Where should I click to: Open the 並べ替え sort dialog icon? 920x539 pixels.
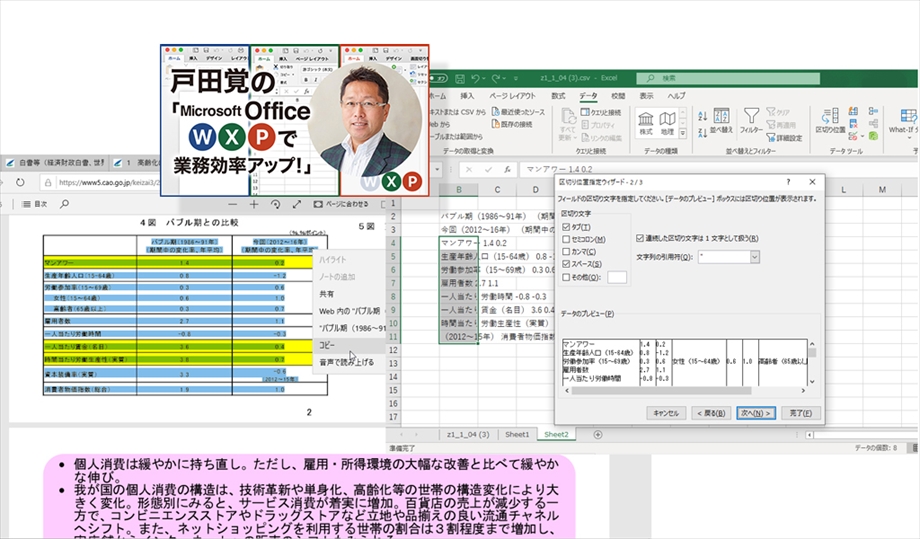point(722,121)
